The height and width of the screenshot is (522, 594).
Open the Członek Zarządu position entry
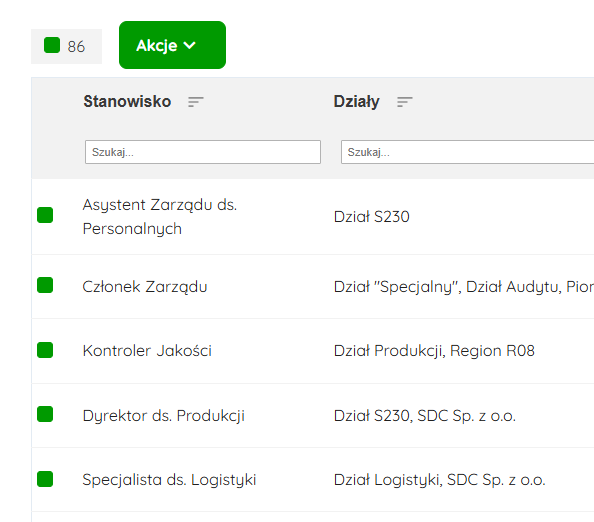pyautogui.click(x=145, y=287)
